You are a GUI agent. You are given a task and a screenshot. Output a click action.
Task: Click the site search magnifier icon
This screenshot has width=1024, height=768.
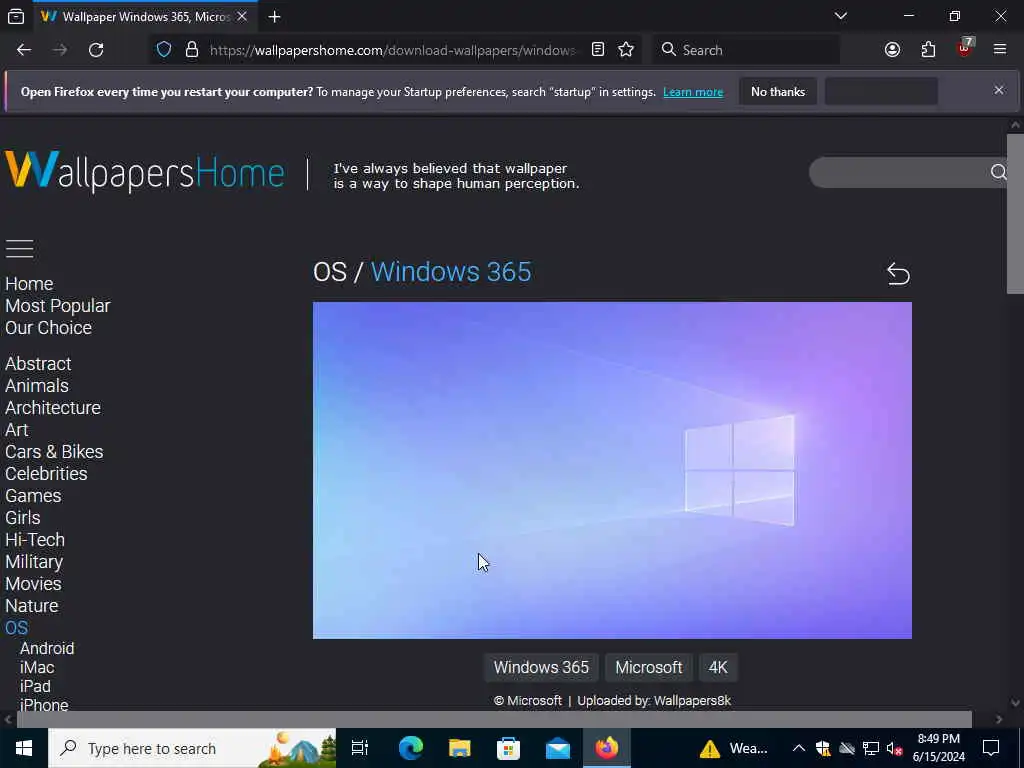pyautogui.click(x=998, y=172)
